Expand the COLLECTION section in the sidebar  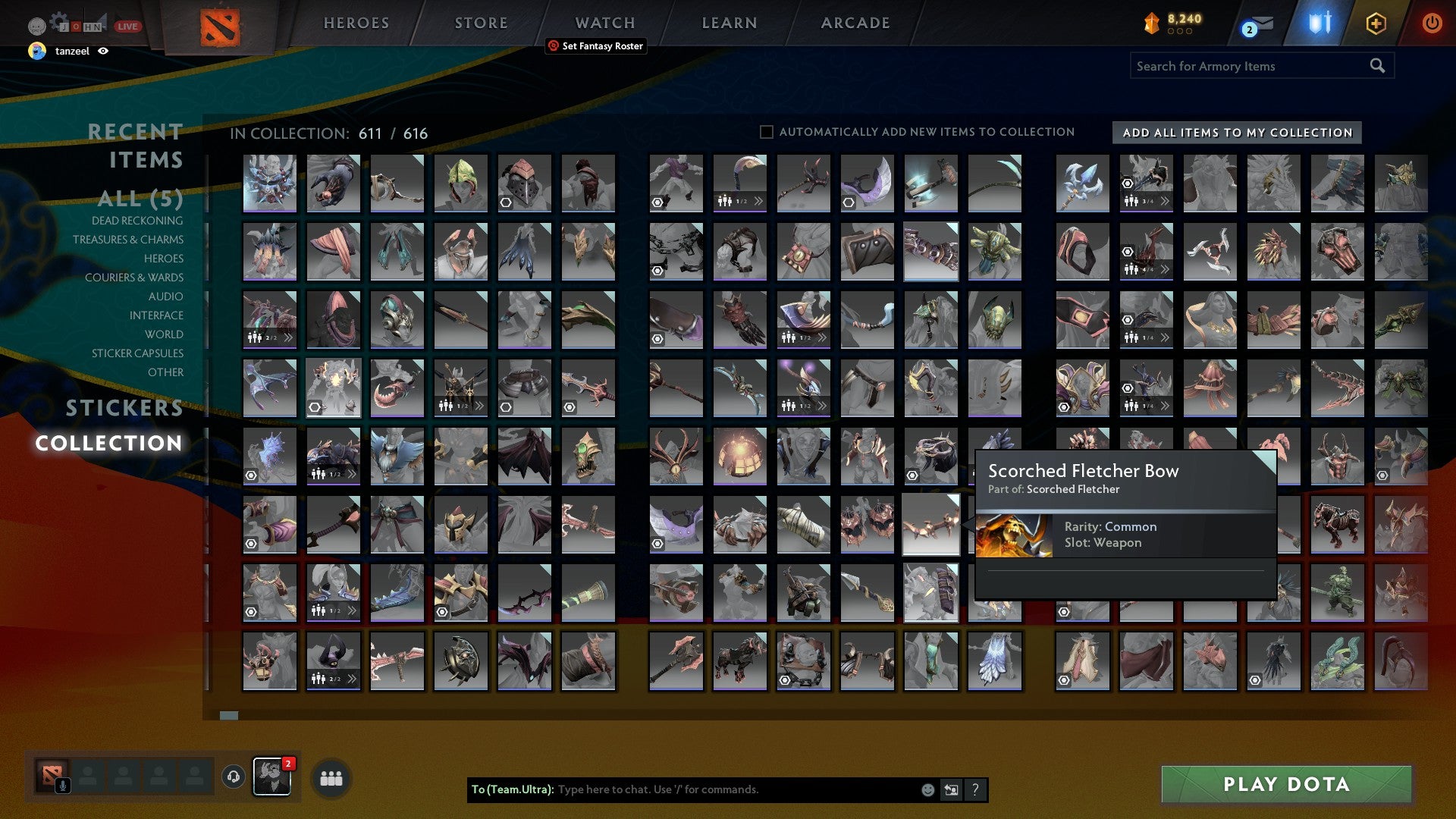tap(111, 444)
